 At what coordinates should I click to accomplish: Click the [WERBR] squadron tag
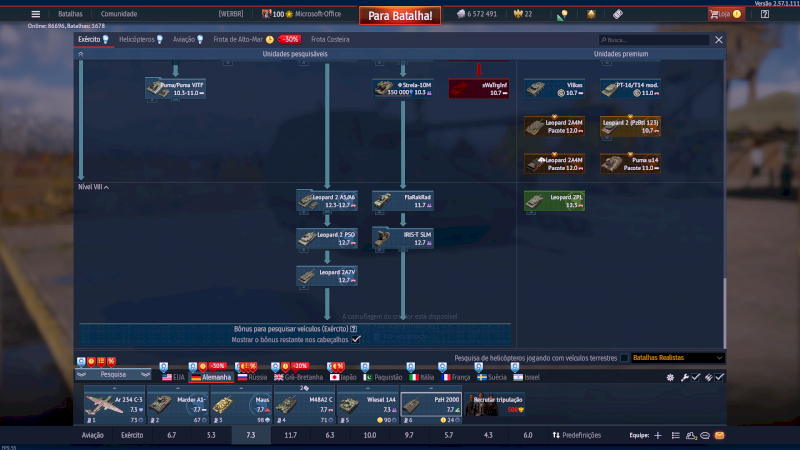(x=231, y=14)
